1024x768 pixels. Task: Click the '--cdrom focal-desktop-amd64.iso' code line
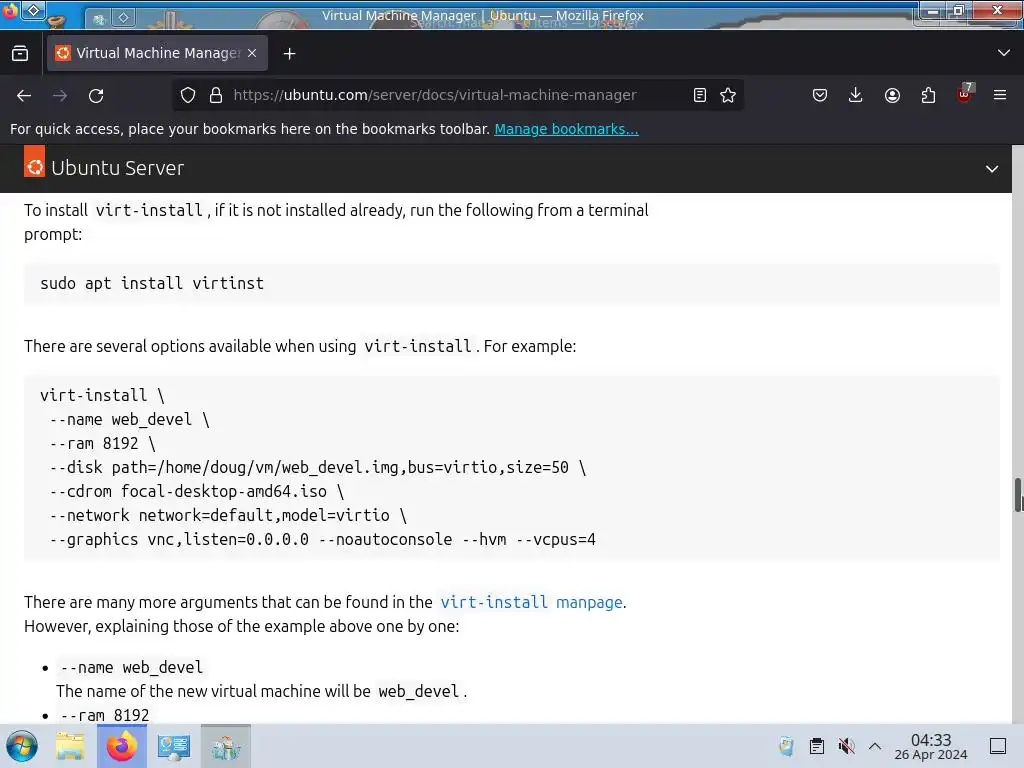tap(197, 491)
